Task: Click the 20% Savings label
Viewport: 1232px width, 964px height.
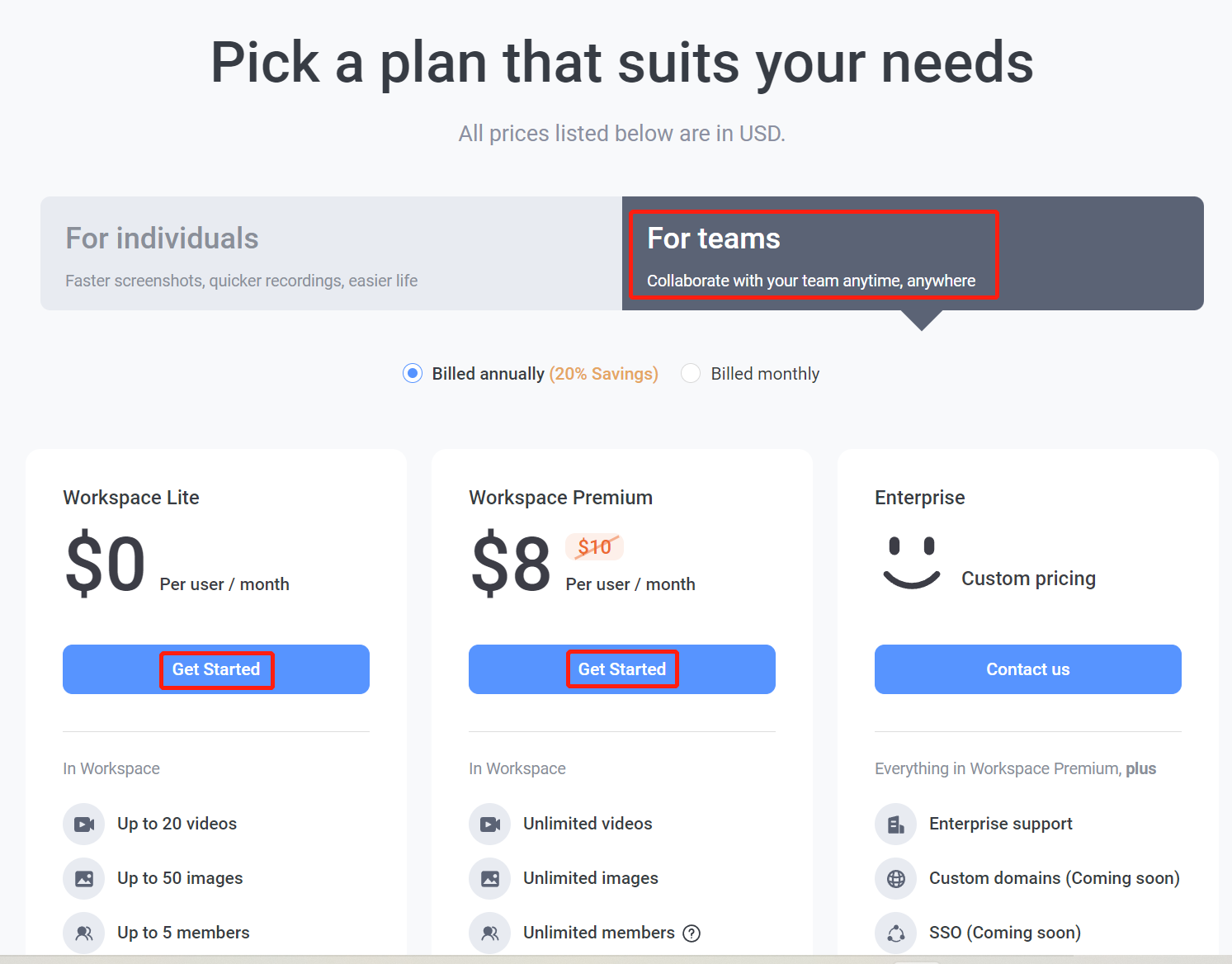Action: pyautogui.click(x=604, y=374)
